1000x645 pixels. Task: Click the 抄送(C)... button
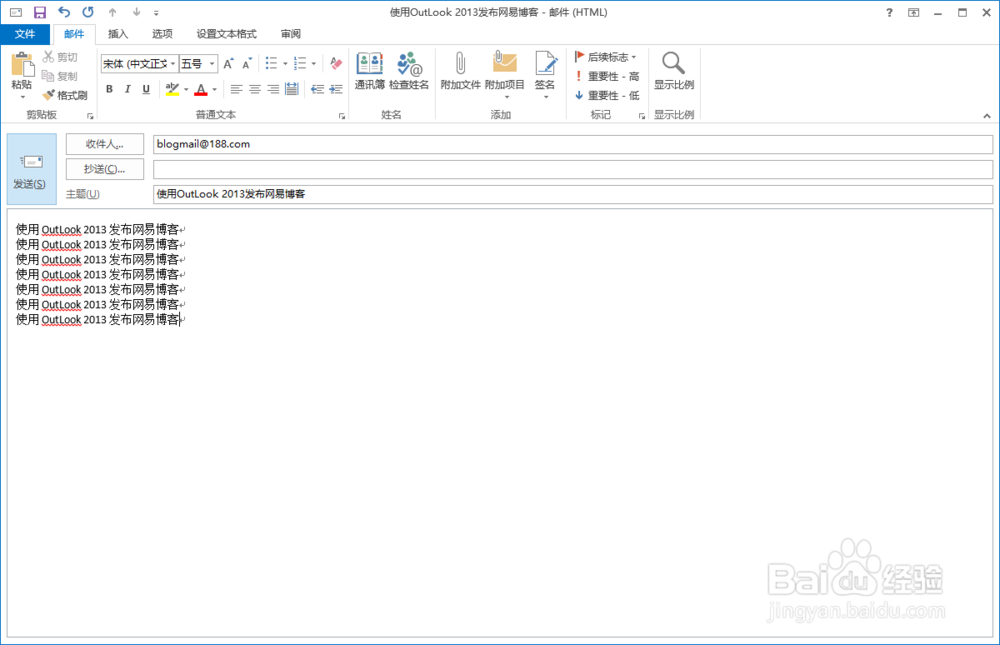click(105, 169)
